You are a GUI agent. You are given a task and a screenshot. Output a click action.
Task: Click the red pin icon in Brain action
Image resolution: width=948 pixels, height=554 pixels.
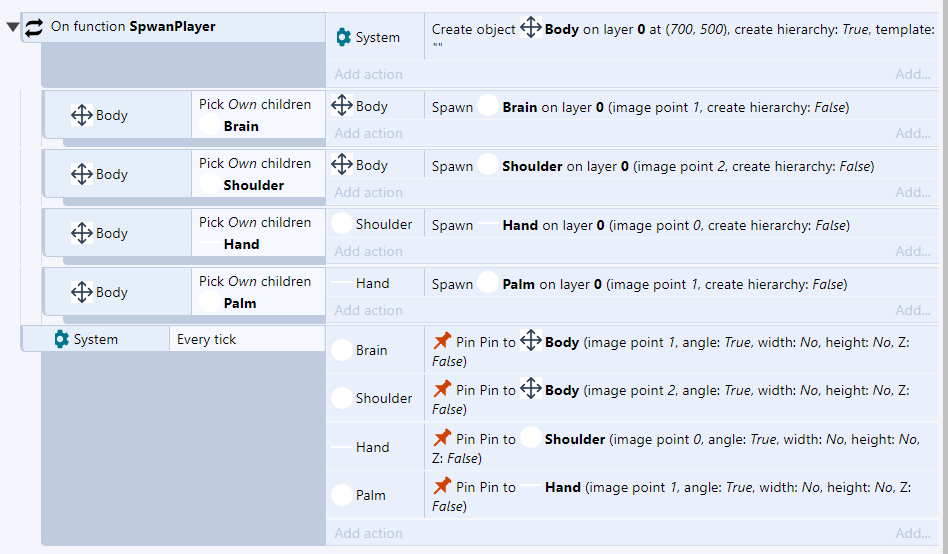[442, 341]
